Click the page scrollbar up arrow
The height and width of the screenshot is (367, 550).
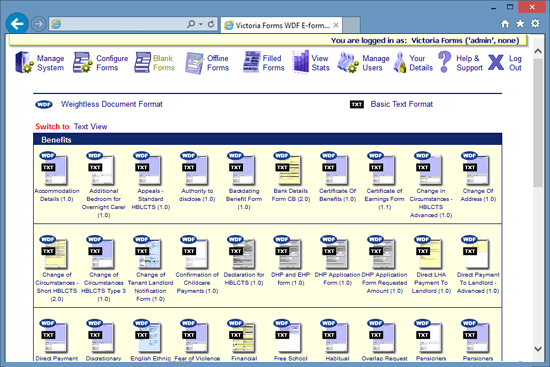pyautogui.click(x=538, y=51)
